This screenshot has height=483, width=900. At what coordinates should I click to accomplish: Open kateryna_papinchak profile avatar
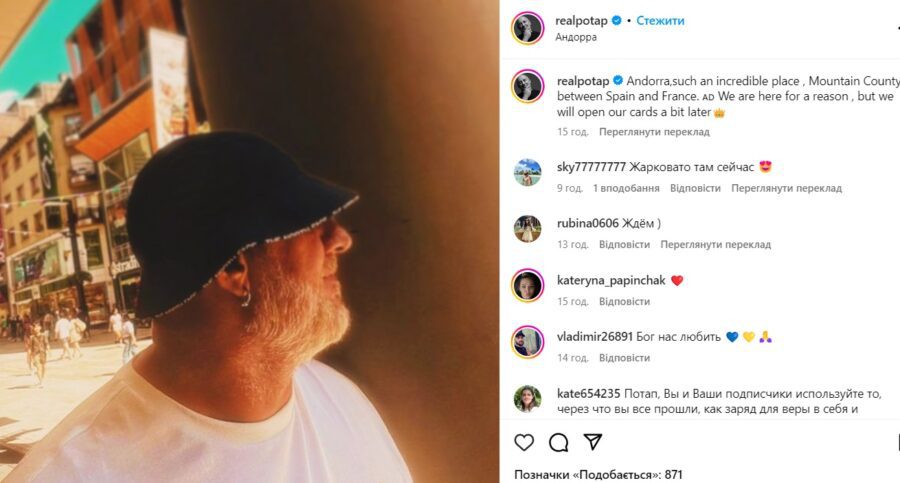click(x=527, y=286)
